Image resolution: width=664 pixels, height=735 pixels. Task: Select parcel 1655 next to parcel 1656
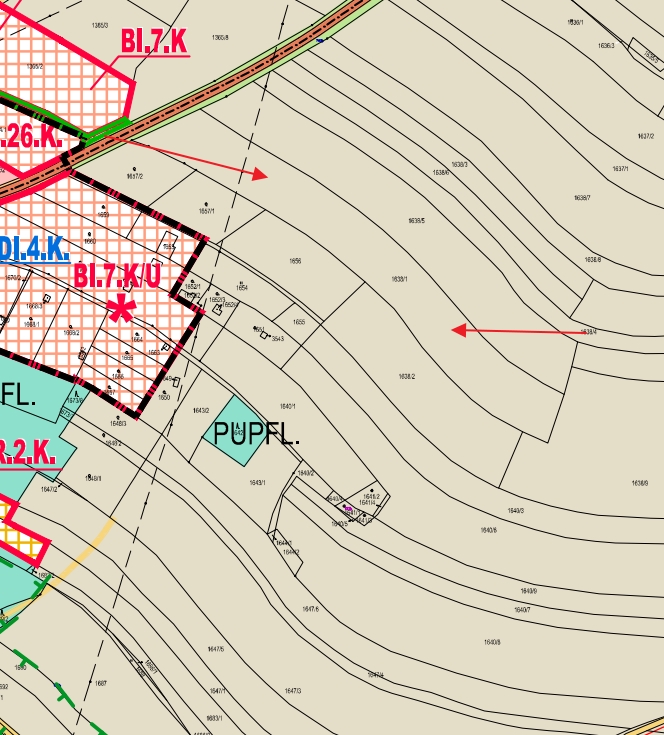tap(298, 322)
